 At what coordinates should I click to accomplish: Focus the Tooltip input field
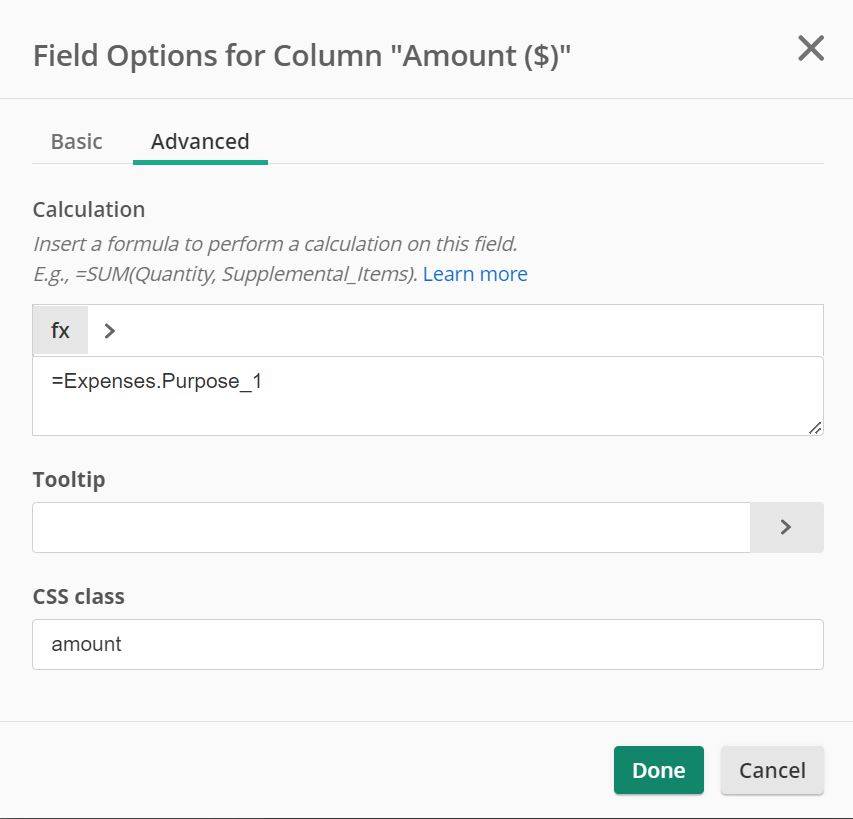click(391, 528)
